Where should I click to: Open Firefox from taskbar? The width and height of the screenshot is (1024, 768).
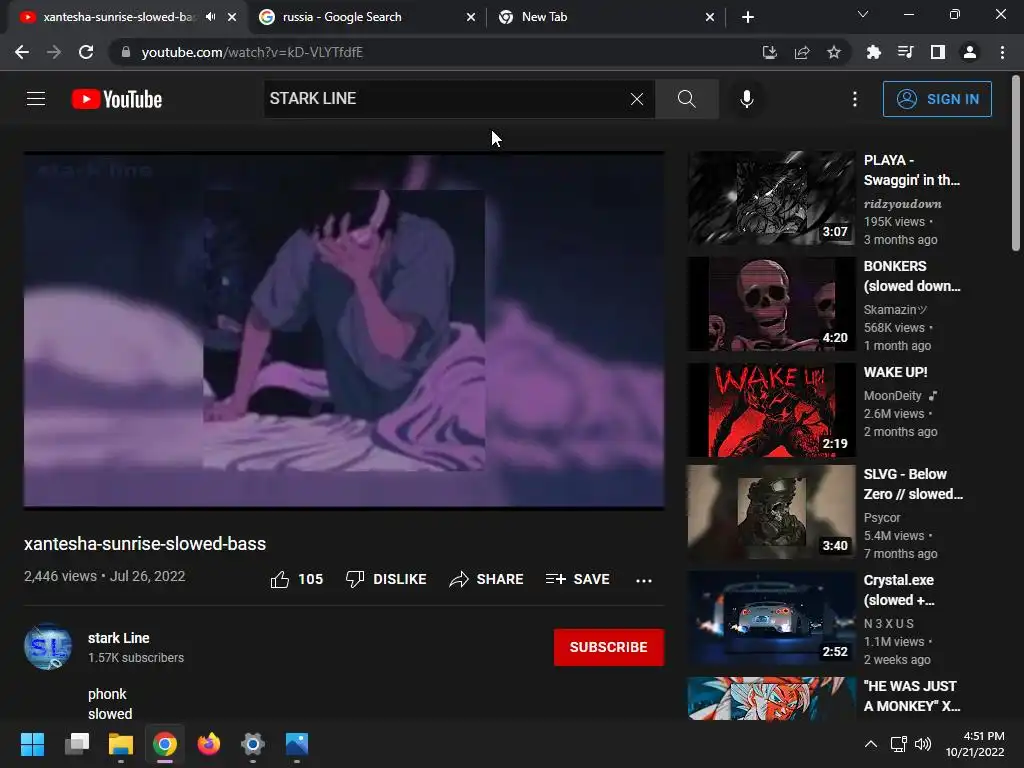point(209,744)
